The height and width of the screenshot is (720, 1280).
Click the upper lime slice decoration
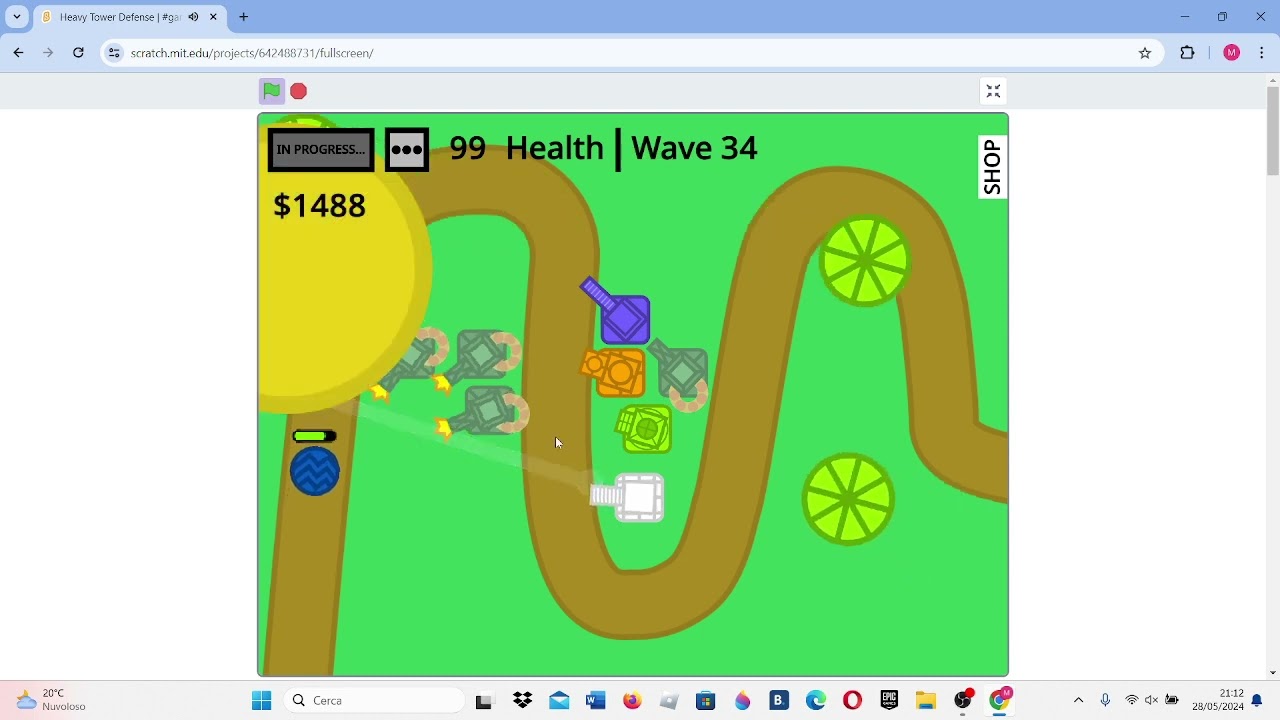coord(864,261)
